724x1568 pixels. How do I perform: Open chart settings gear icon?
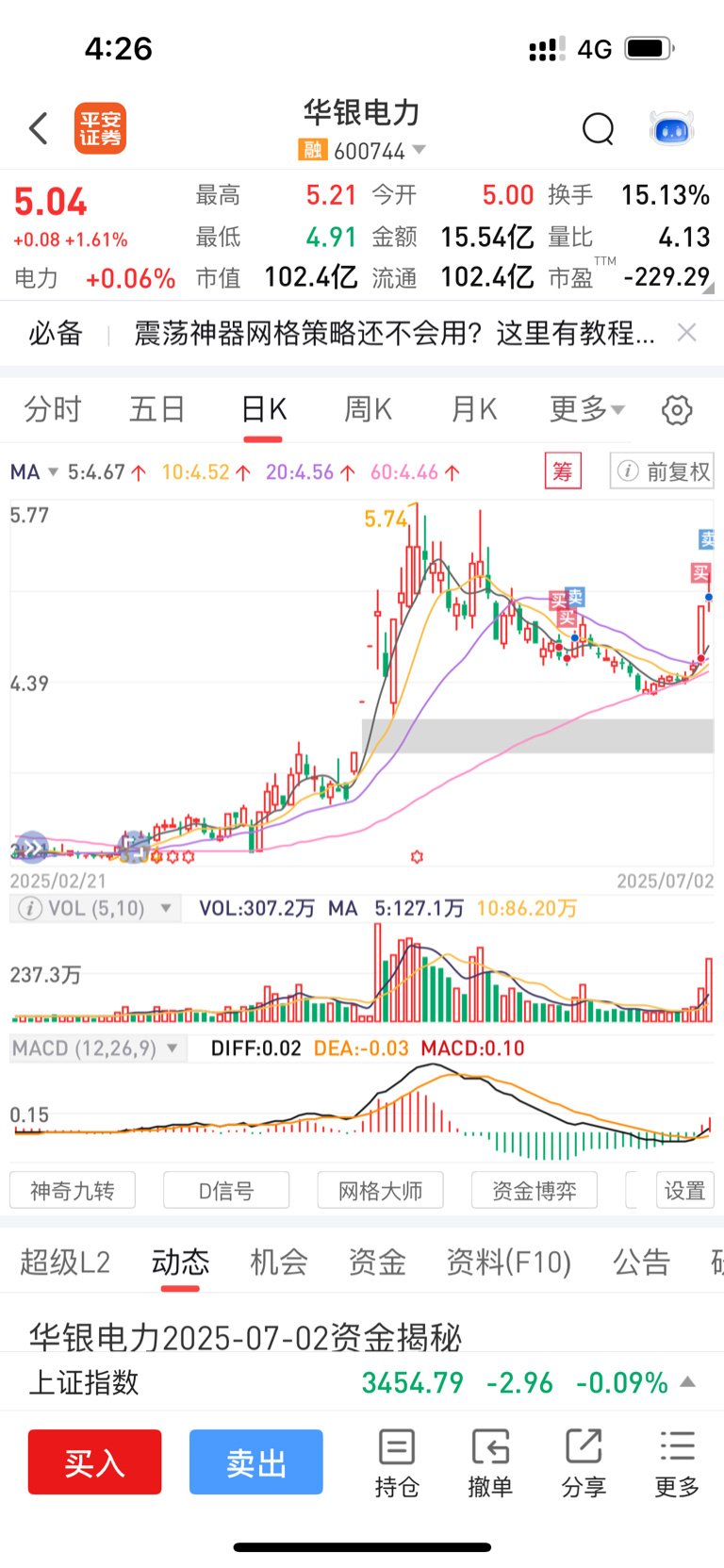(x=677, y=410)
